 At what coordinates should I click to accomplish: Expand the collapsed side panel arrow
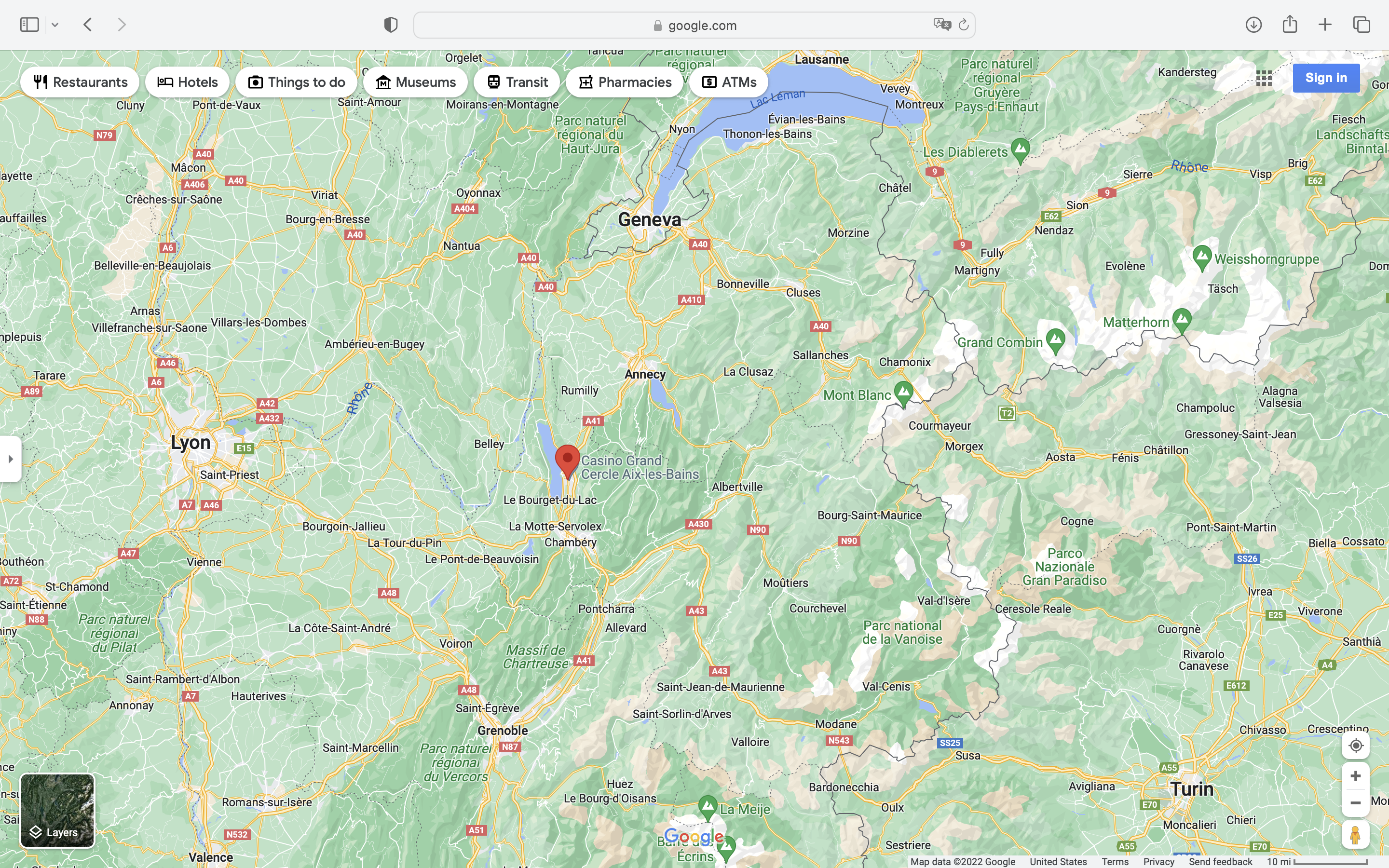(10, 459)
